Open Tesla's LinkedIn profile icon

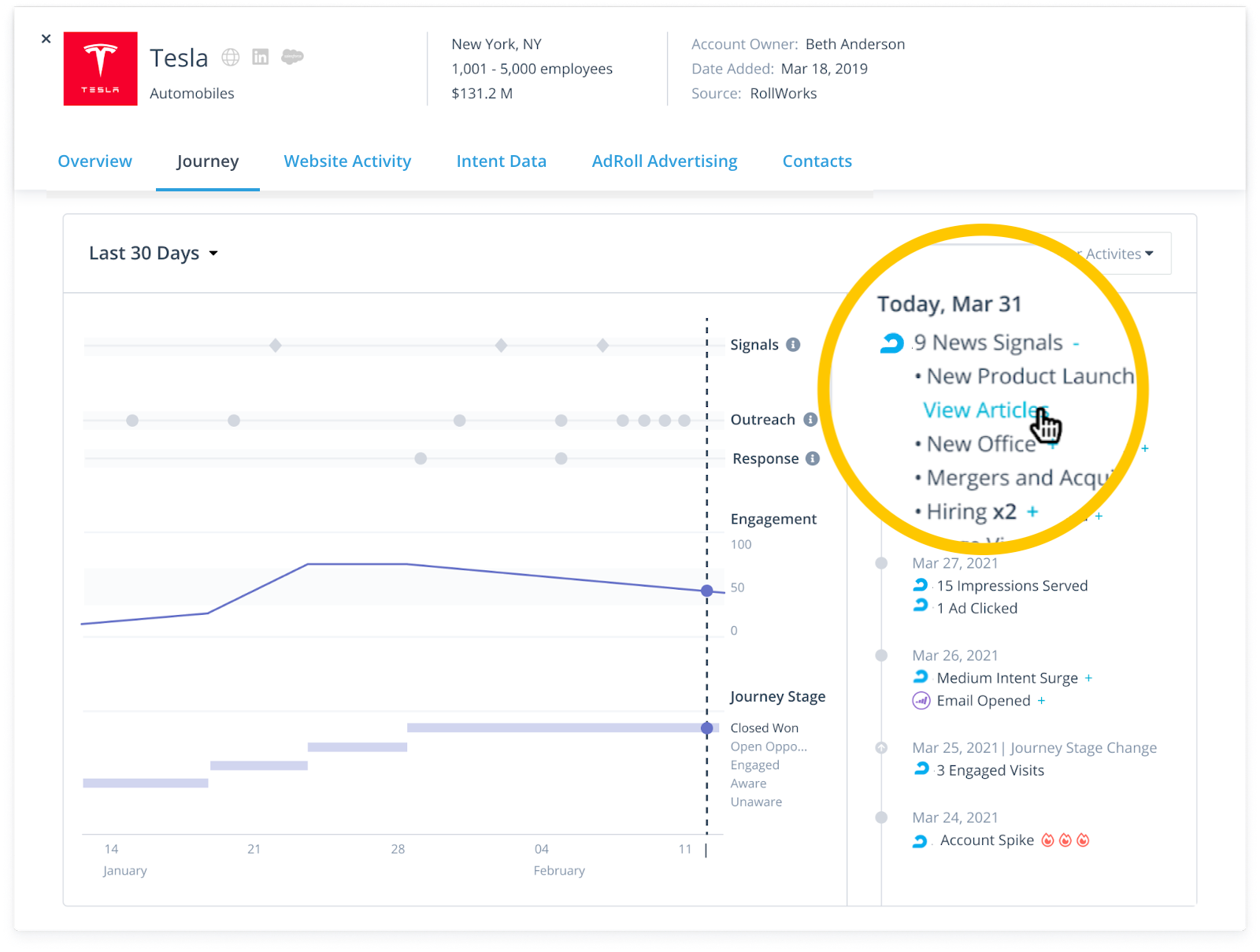tap(261, 57)
